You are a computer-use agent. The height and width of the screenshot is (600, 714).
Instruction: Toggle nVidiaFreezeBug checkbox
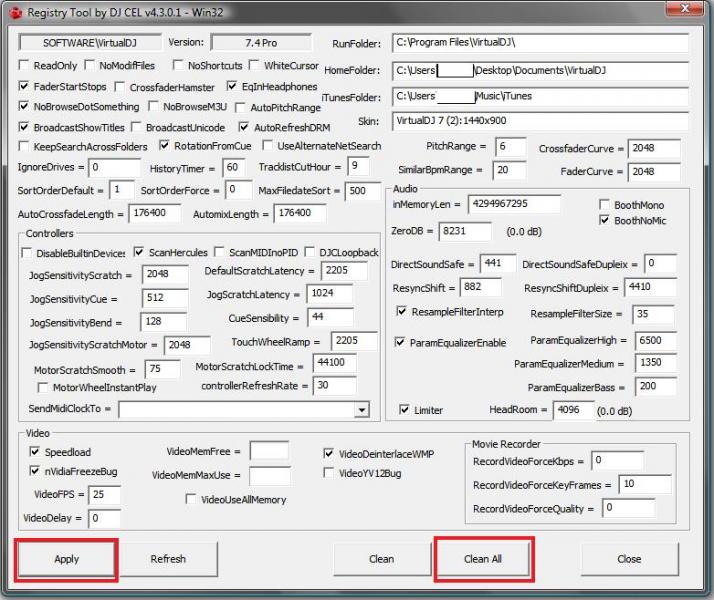click(35, 470)
